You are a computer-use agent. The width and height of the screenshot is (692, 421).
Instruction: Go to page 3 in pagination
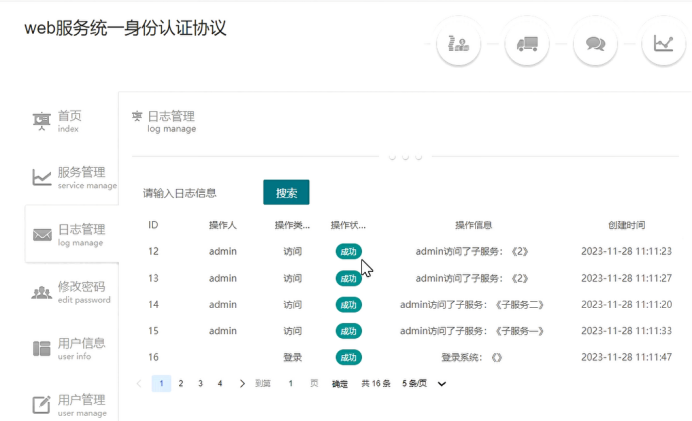pos(200,383)
